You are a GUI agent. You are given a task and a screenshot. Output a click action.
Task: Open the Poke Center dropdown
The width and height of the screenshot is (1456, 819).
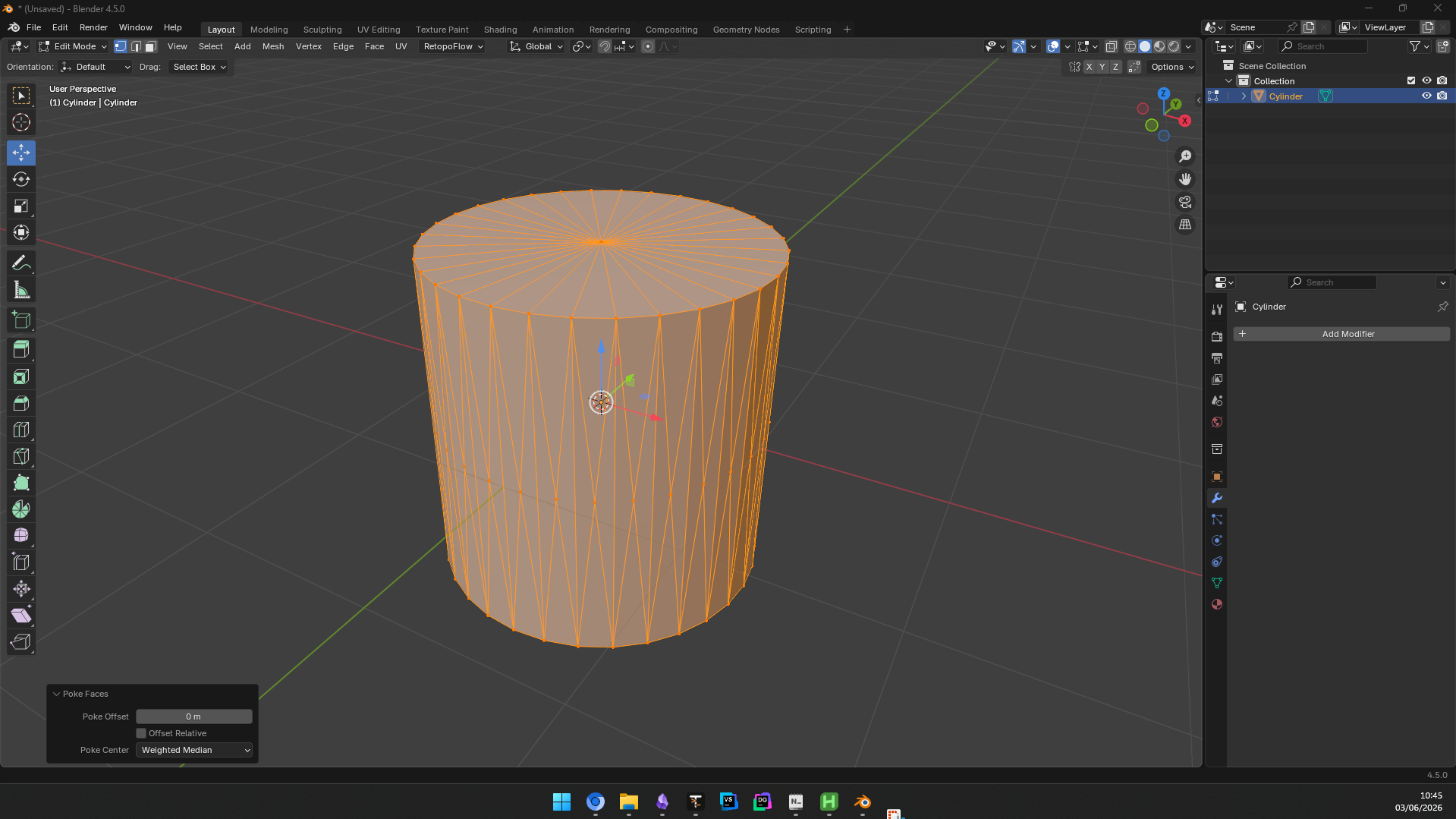tap(194, 750)
